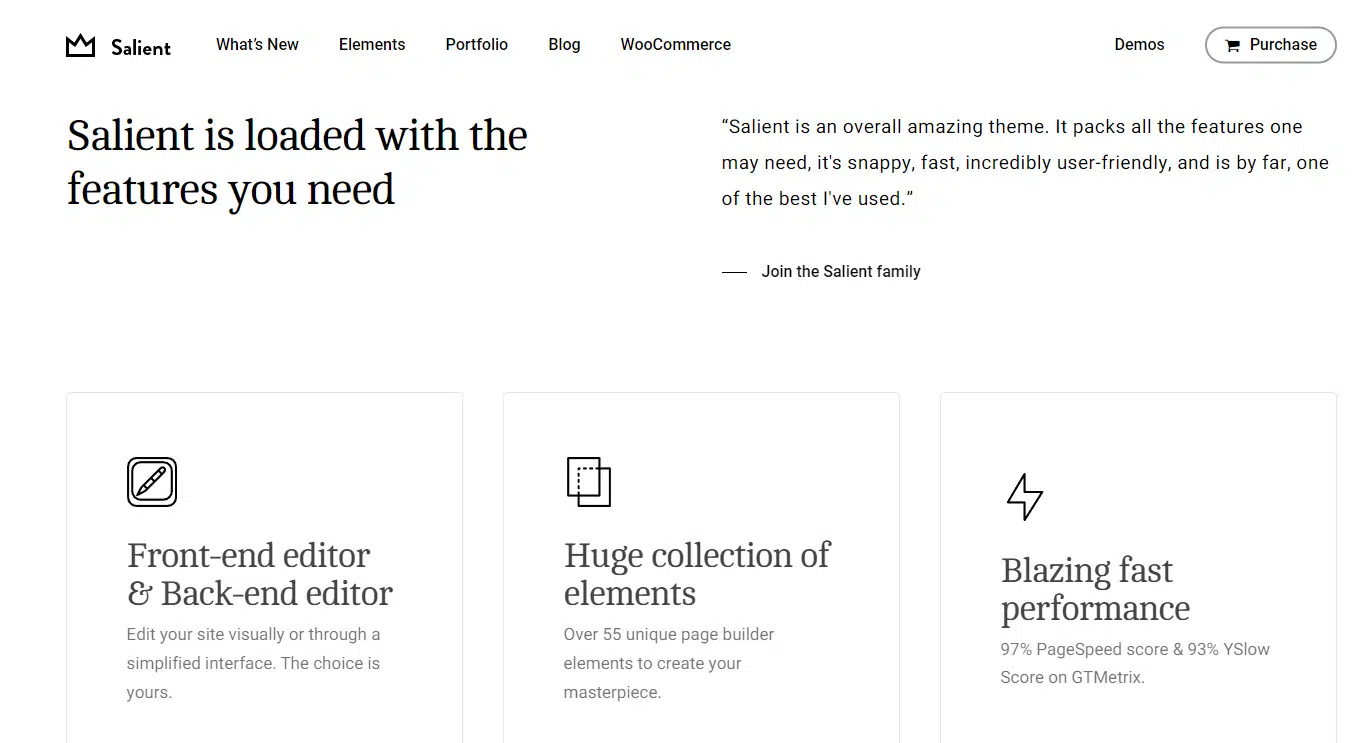Navigate to the WooCommerce page
The height and width of the screenshot is (743, 1366).
[x=675, y=45]
